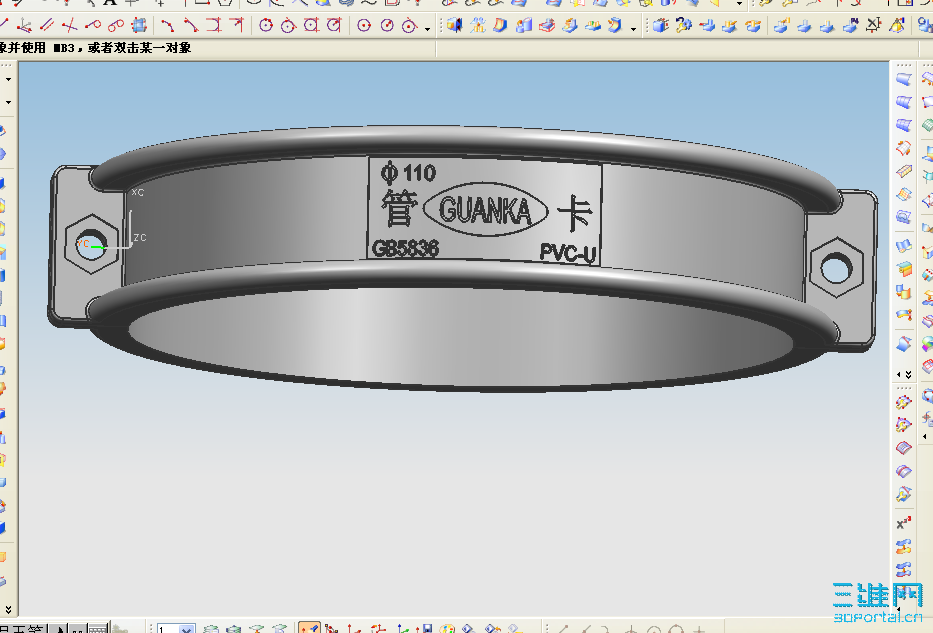
Task: Click the second mesh surface icon in right toolbar
Action: click(904, 102)
